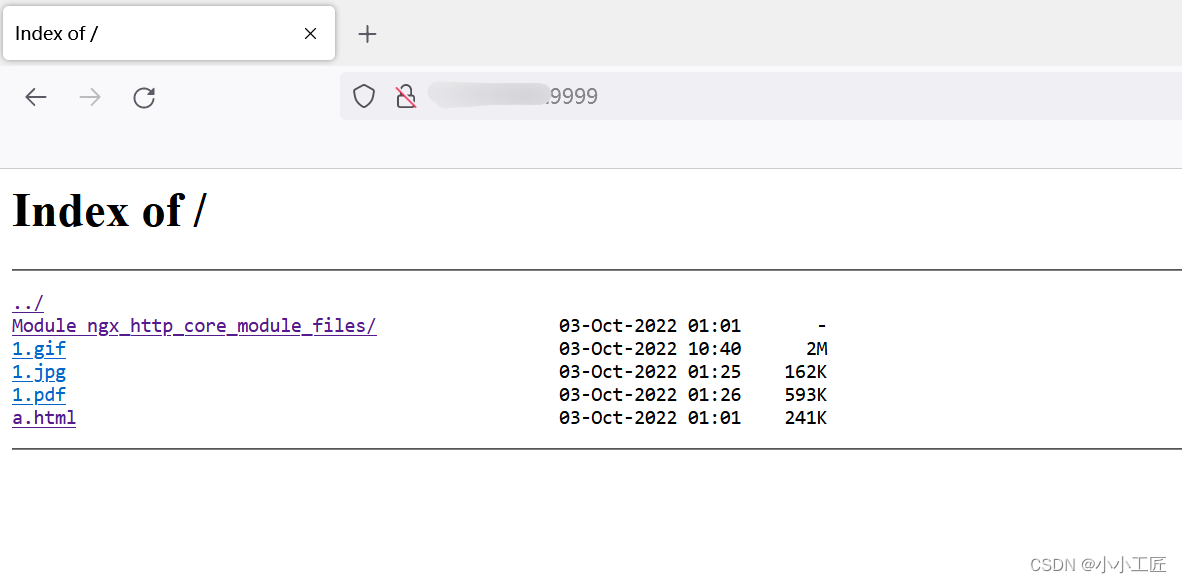1182x583 pixels.
Task: Close the "Index of /" tab
Action: click(x=310, y=33)
